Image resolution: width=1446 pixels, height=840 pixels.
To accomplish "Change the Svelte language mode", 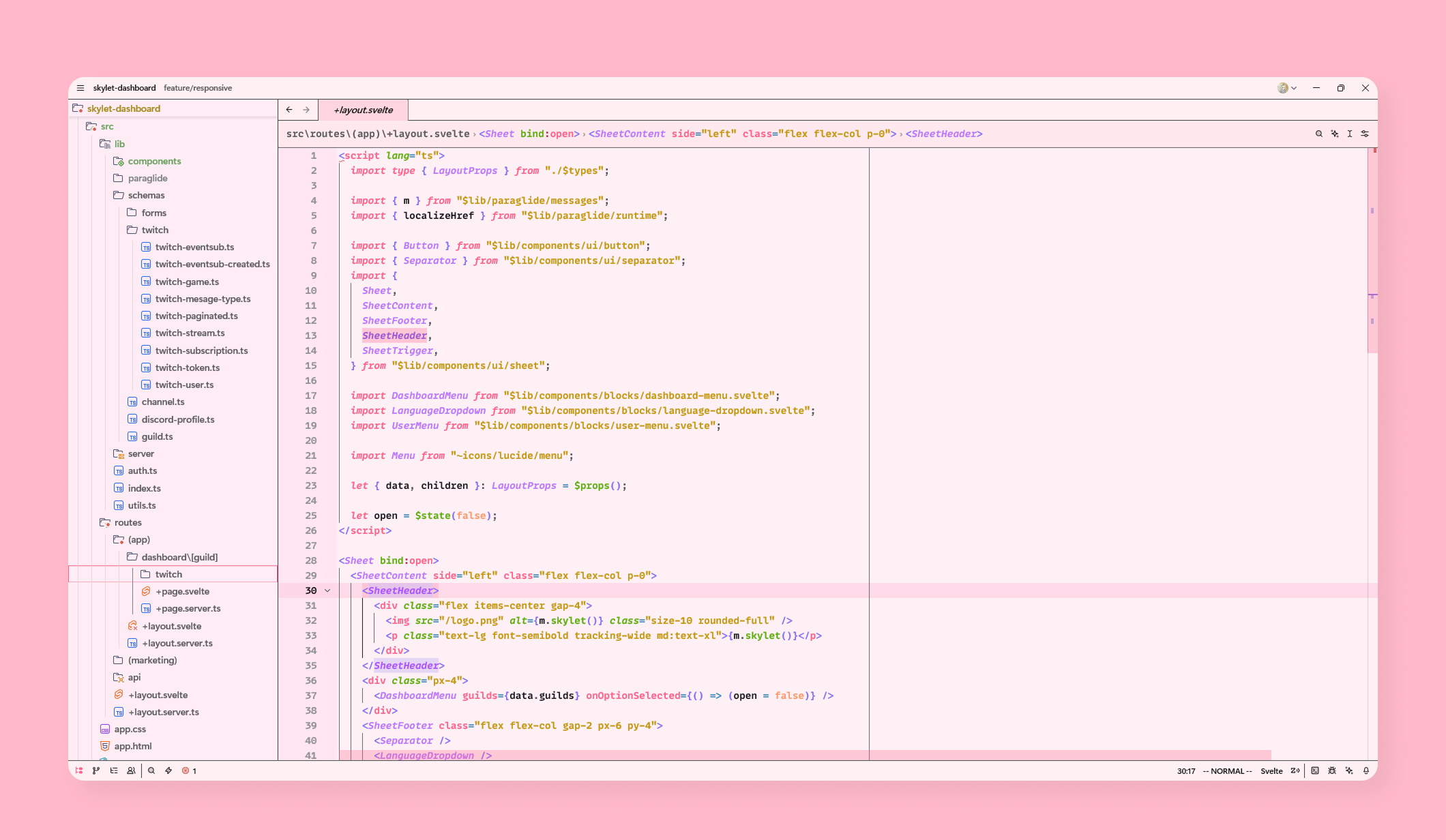I will tap(1271, 771).
